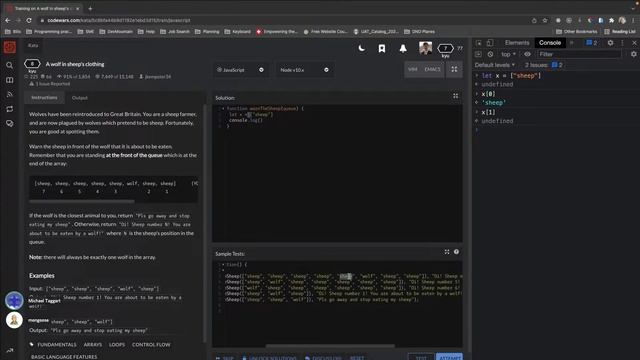Switch to the Console tab in DevTools
The image size is (640, 360).
coord(550,42)
